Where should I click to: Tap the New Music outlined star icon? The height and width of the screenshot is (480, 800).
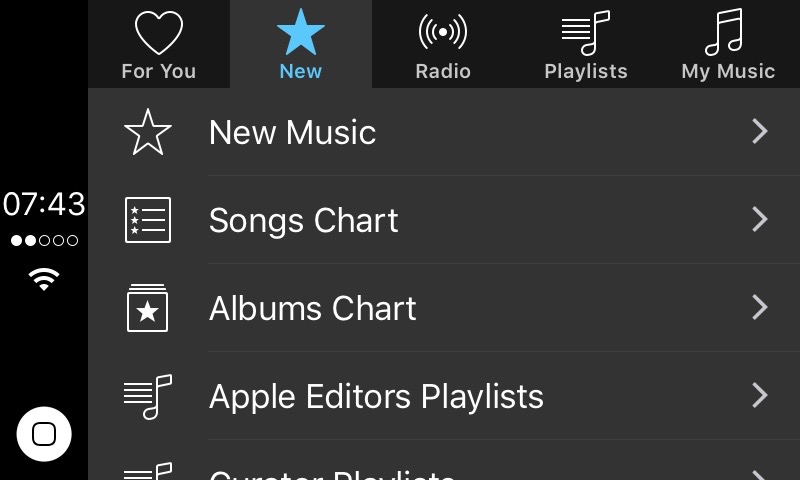[148, 133]
